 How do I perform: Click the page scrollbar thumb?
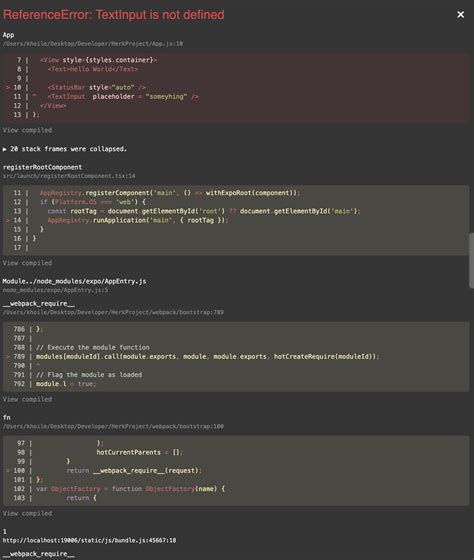coord(471,260)
